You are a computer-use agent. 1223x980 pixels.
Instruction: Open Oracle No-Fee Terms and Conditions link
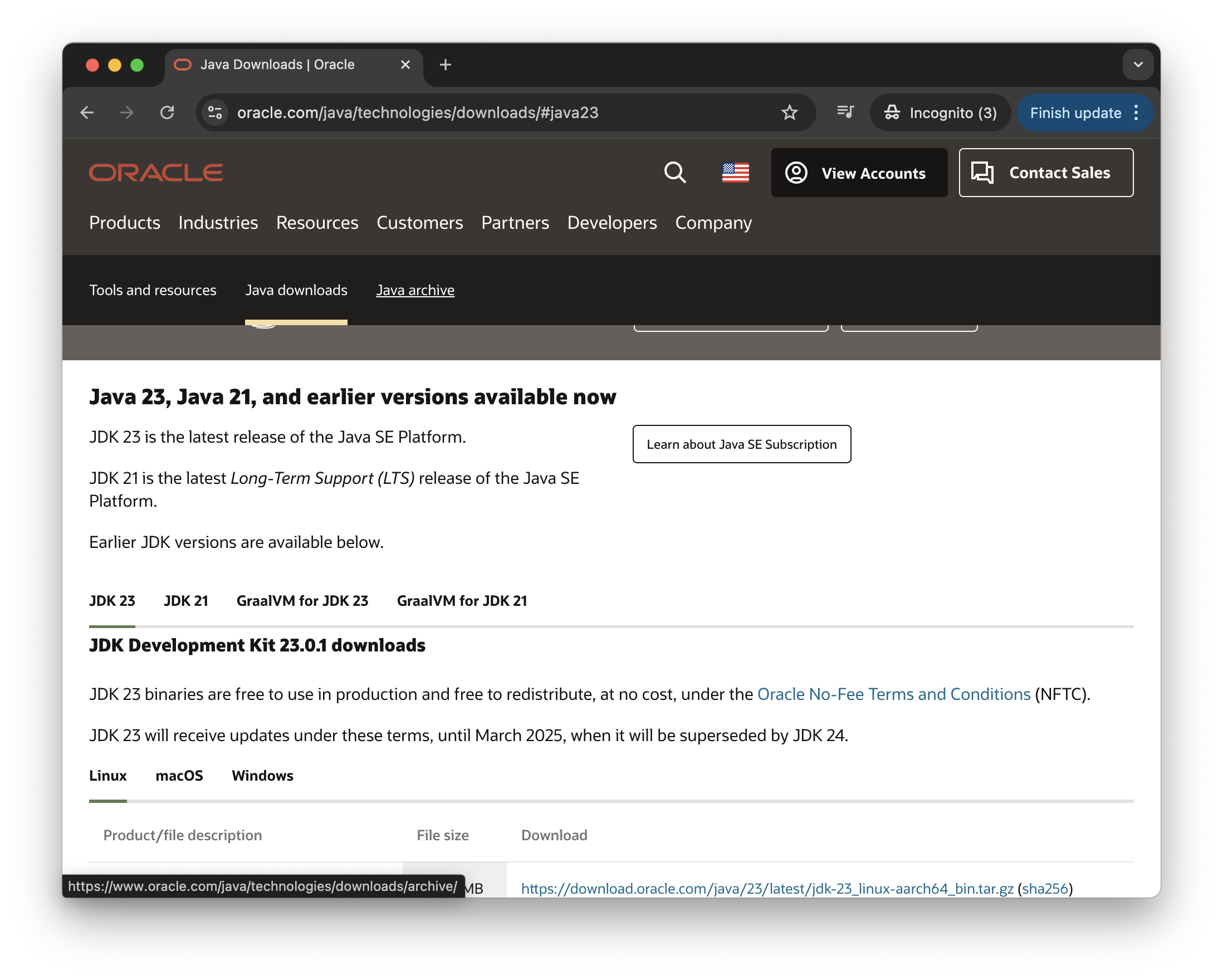[893, 694]
